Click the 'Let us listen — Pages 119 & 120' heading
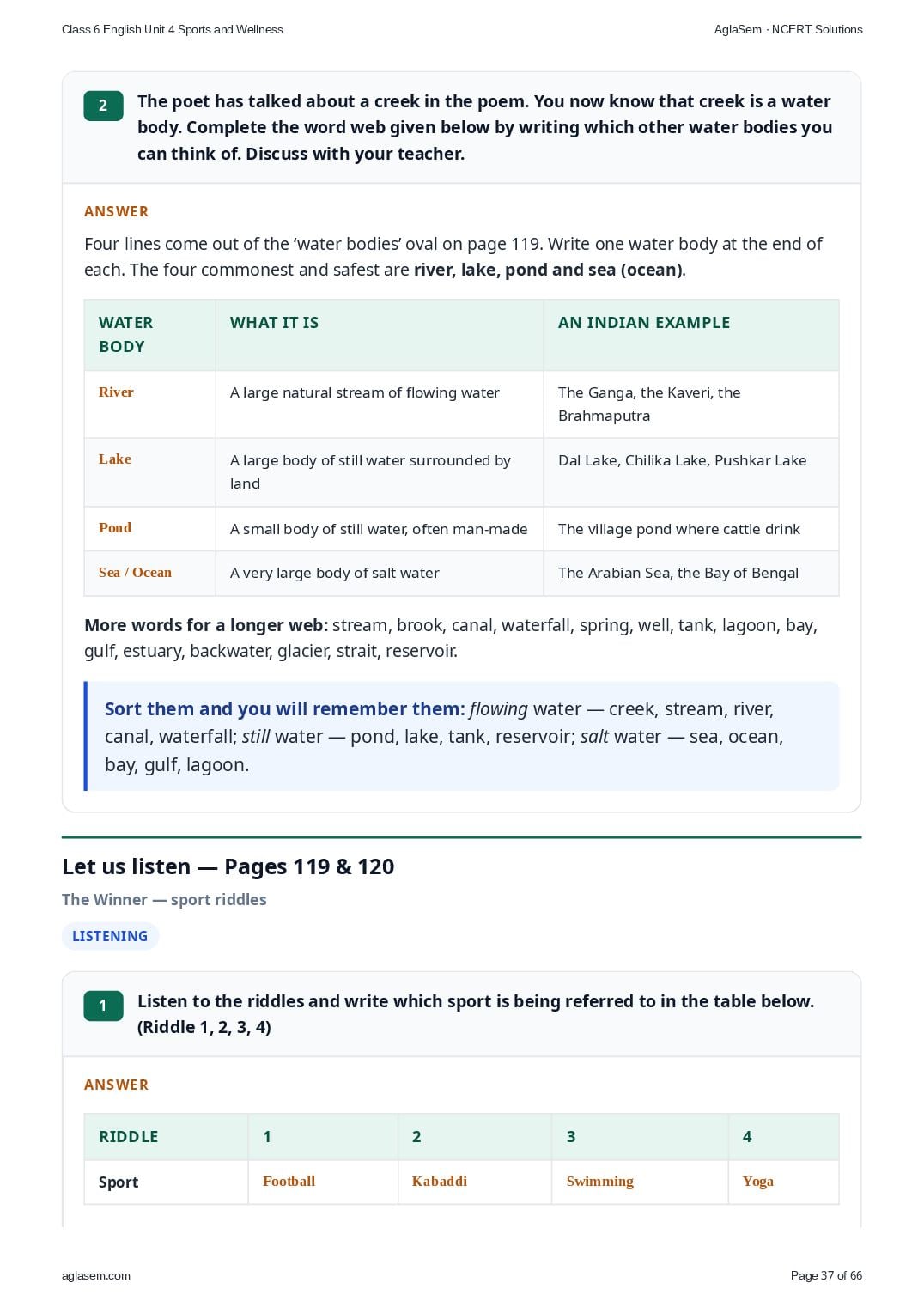Screen dimensions: 924x1307 click(228, 866)
